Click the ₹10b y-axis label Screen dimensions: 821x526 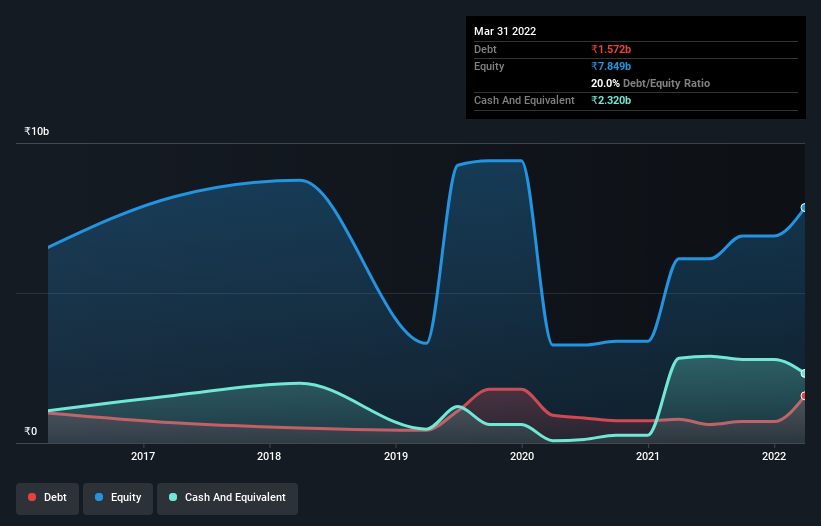[x=37, y=131]
